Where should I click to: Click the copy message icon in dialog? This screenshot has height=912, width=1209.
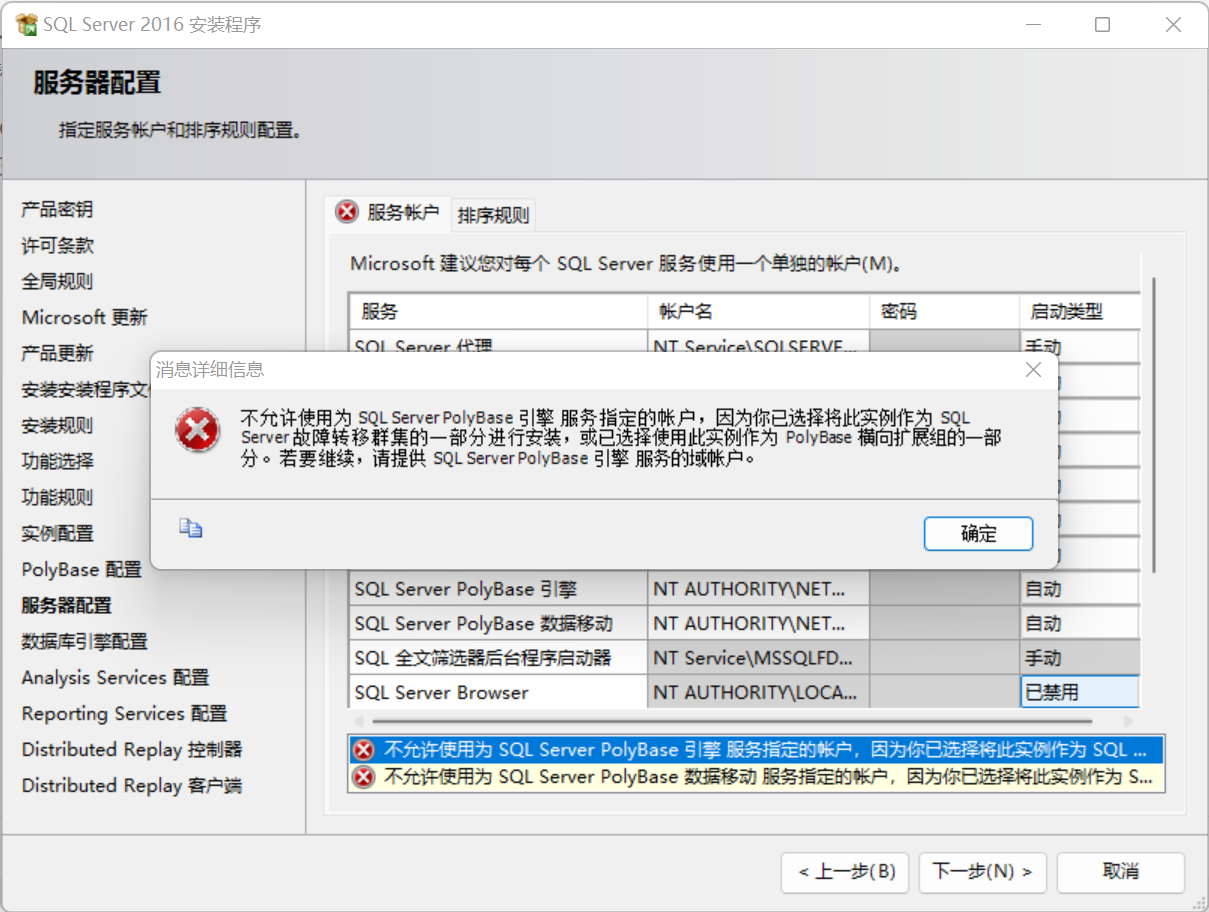point(191,529)
